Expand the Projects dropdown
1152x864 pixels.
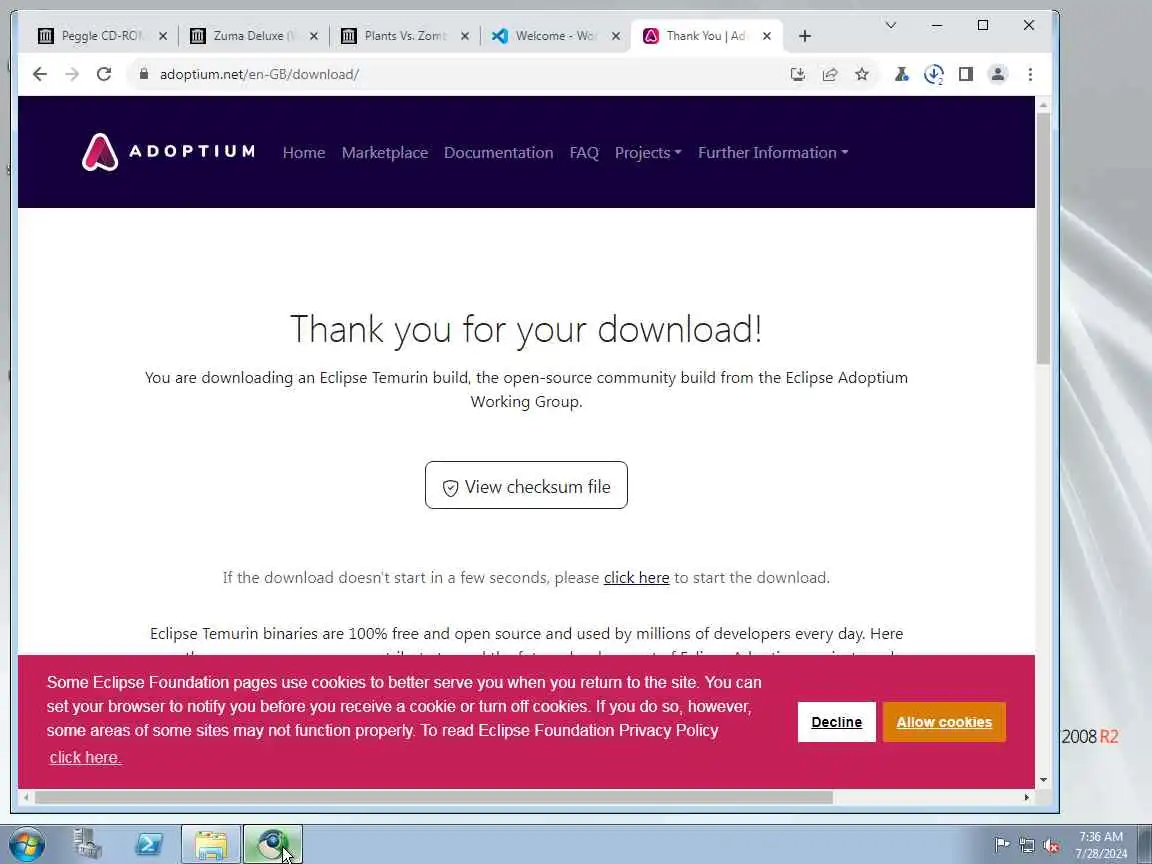click(x=648, y=153)
